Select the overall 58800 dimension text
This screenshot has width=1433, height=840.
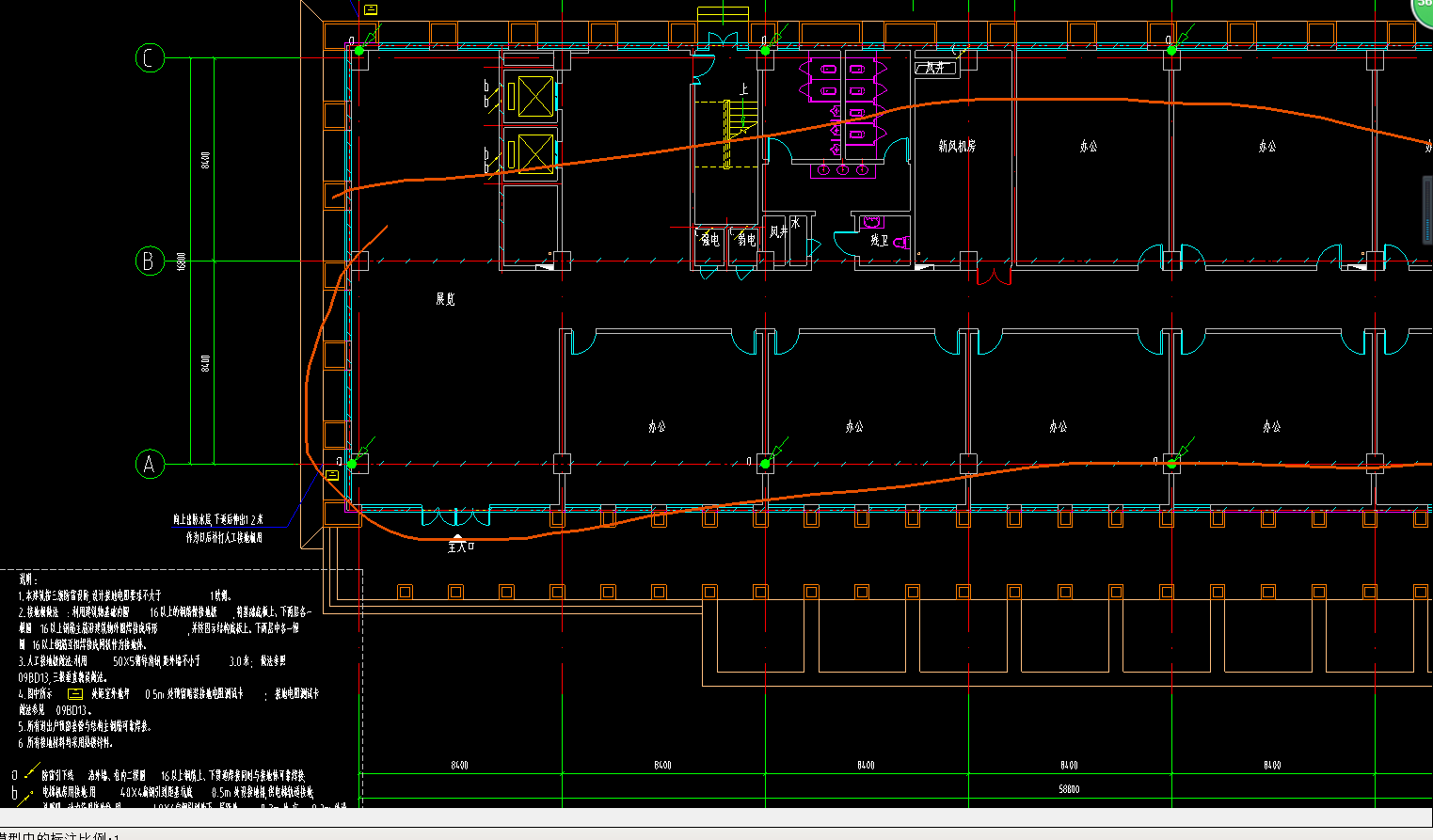(x=1069, y=789)
